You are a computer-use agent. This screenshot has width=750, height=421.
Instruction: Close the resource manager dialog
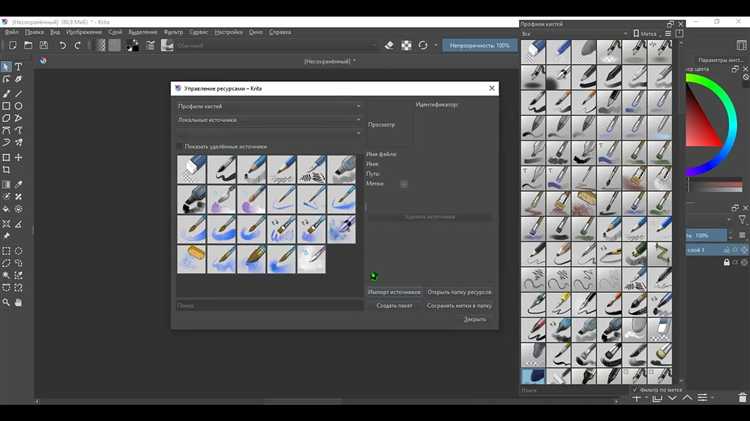(492, 88)
